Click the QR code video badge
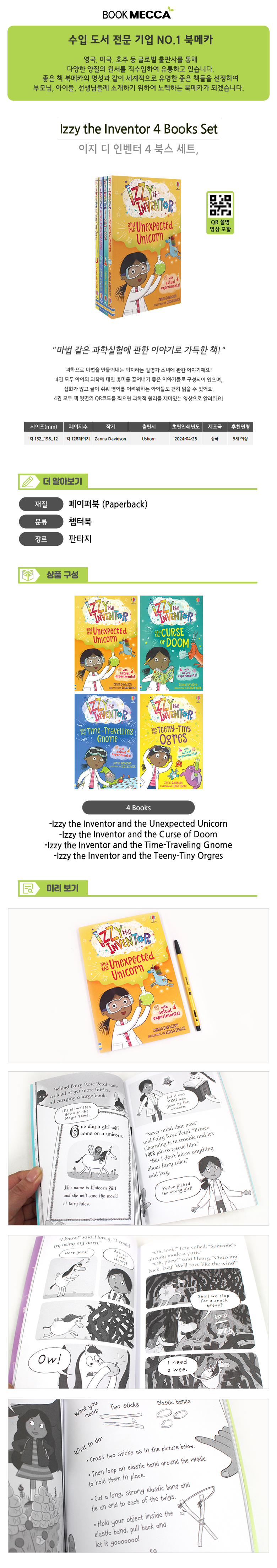The image size is (277, 1568). point(220,212)
